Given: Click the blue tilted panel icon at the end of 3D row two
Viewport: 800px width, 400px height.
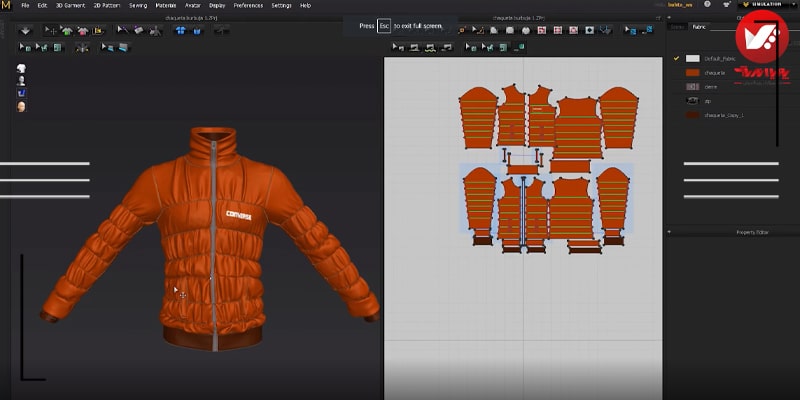Looking at the screenshot, I should (x=123, y=47).
